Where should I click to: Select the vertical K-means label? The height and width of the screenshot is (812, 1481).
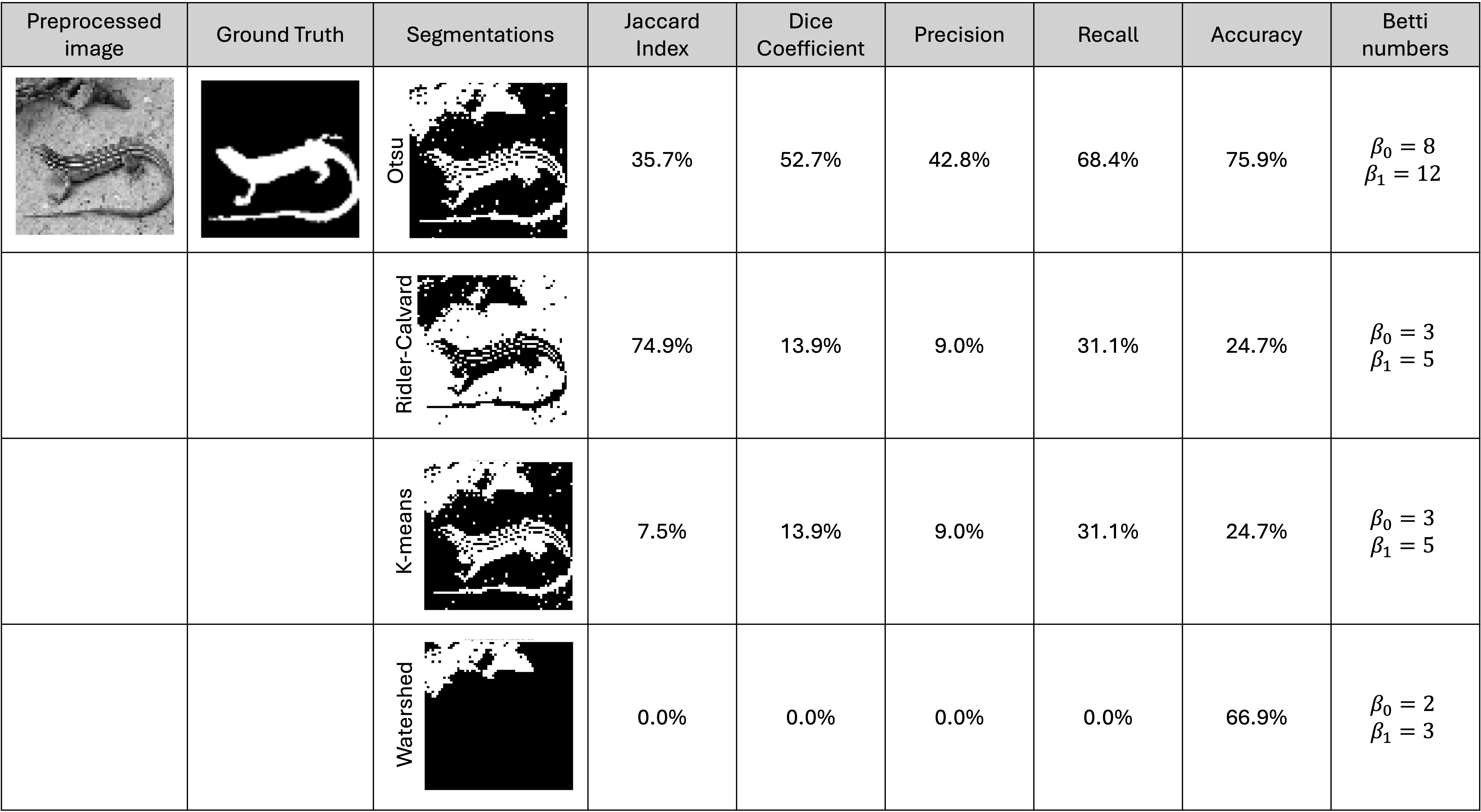pos(404,531)
